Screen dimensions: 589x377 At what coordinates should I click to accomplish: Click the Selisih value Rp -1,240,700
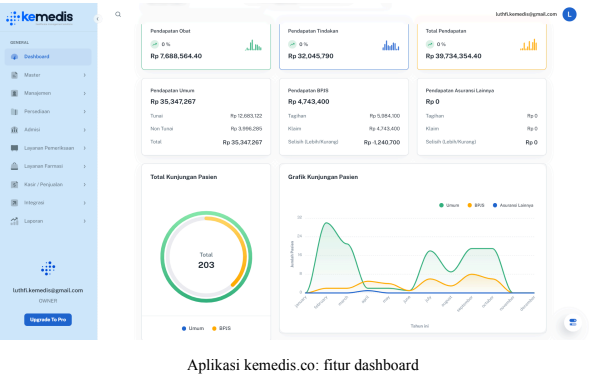(x=382, y=142)
